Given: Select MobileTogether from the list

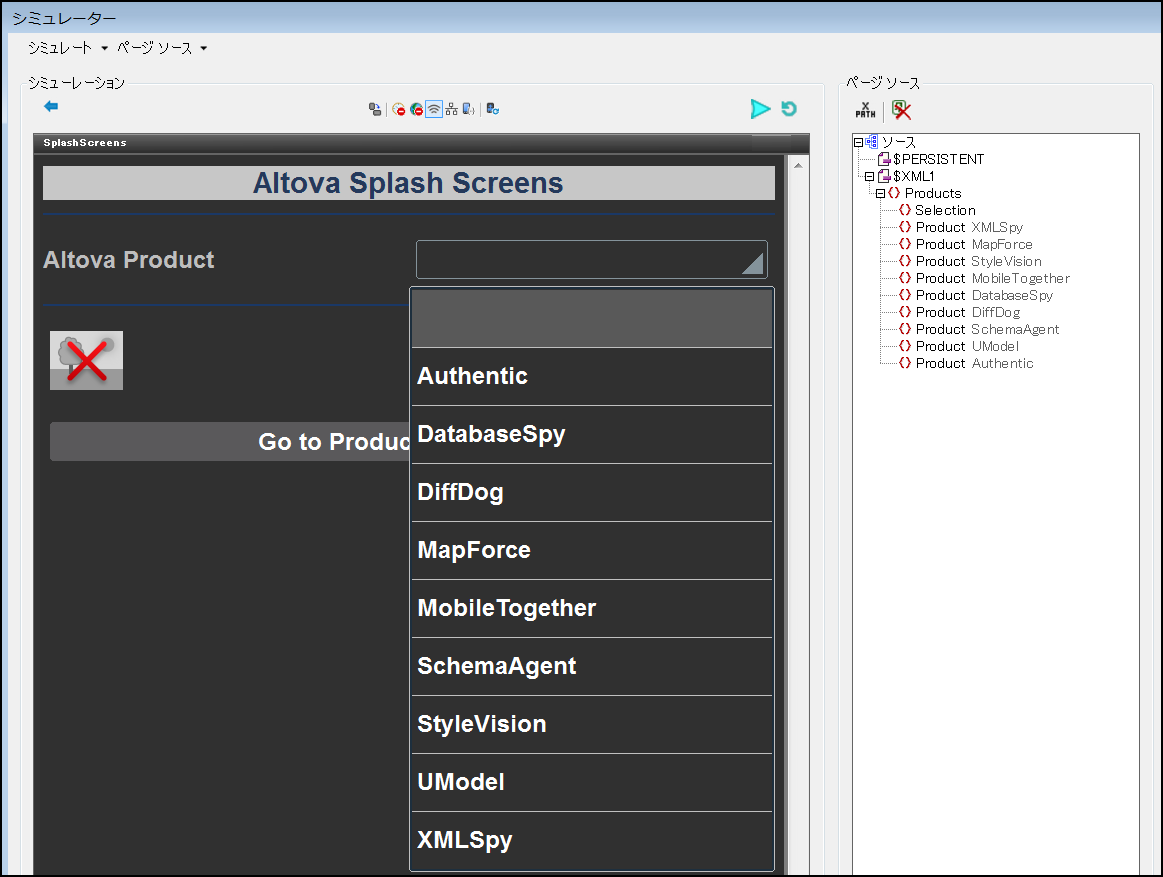Looking at the screenshot, I should coord(592,608).
